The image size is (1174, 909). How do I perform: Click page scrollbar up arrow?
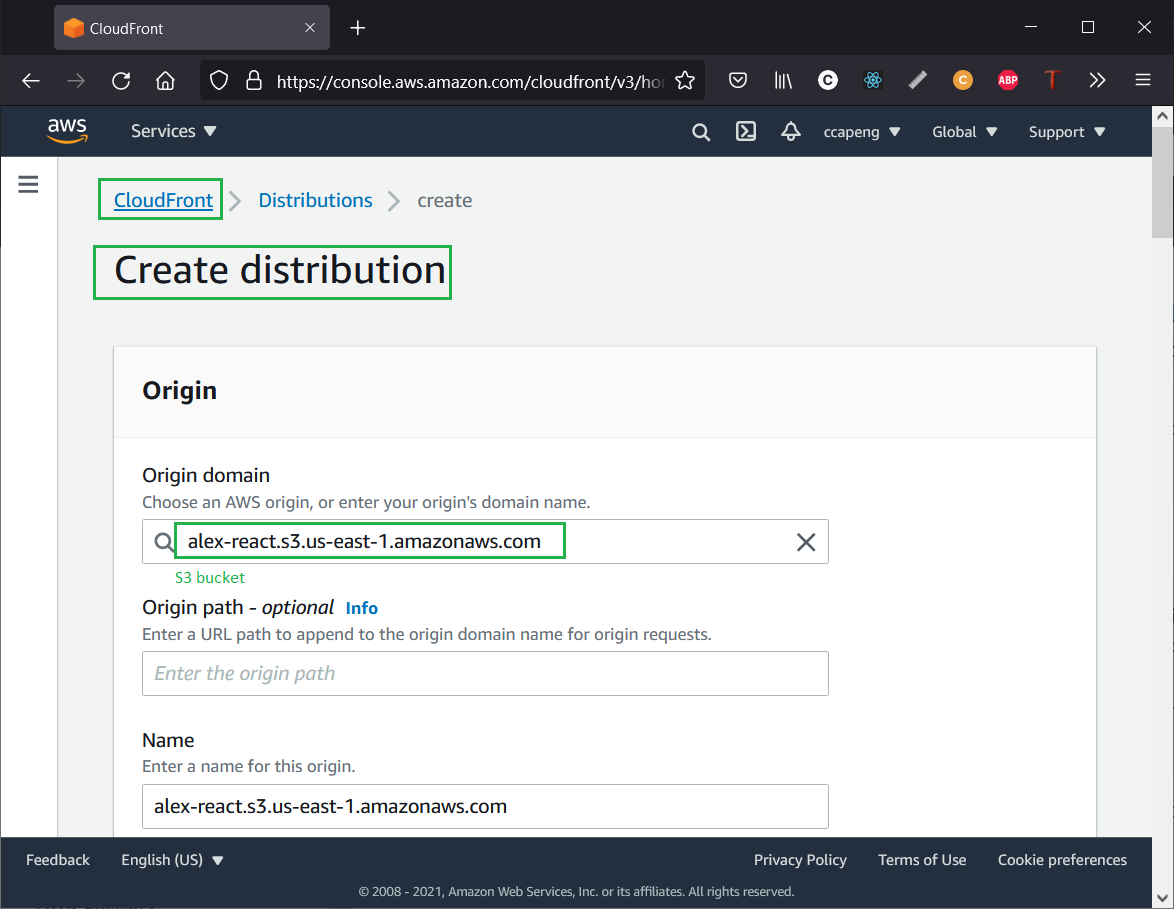(1162, 116)
